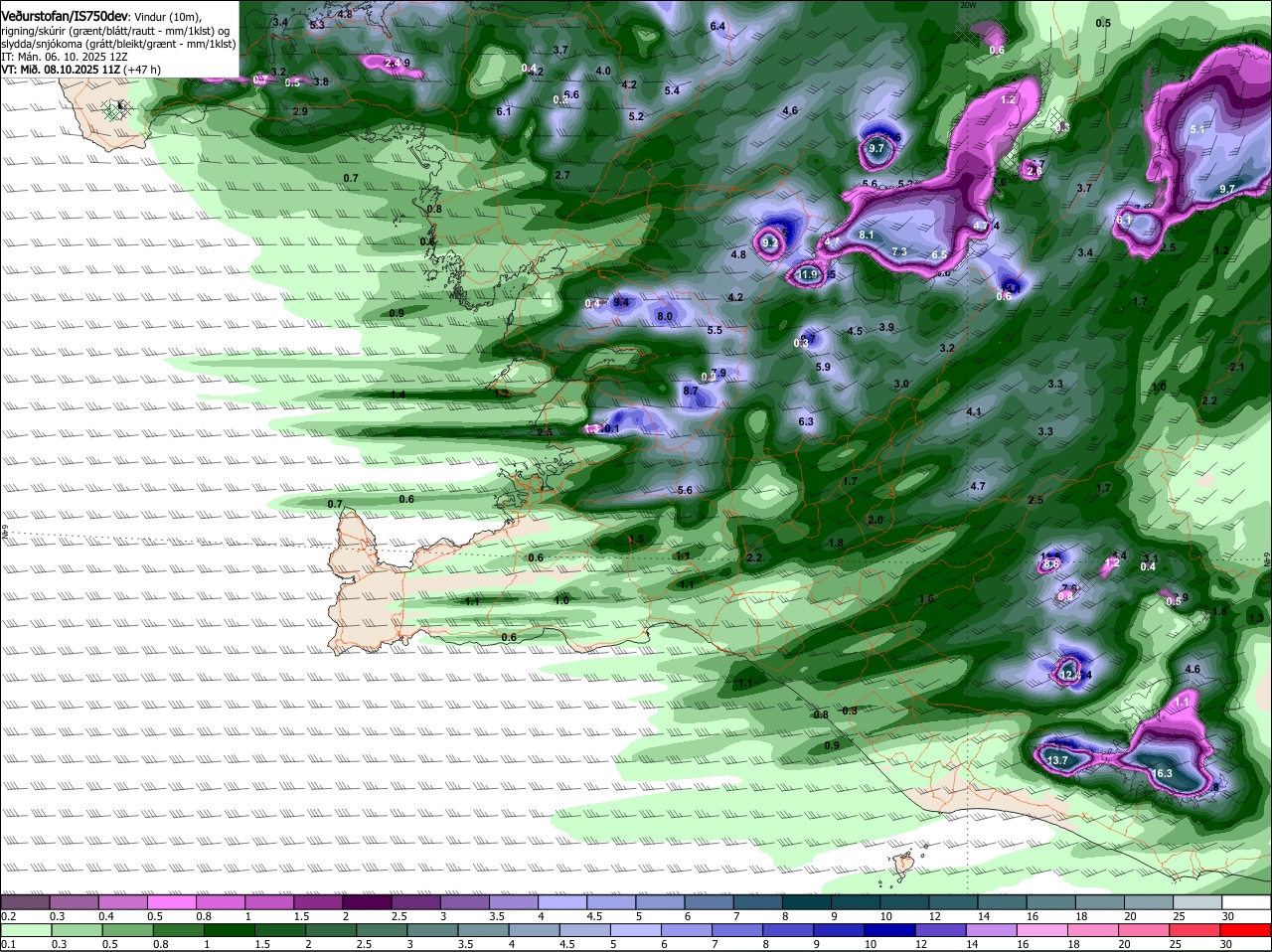Click the 9.2 precipitation value

(769, 241)
